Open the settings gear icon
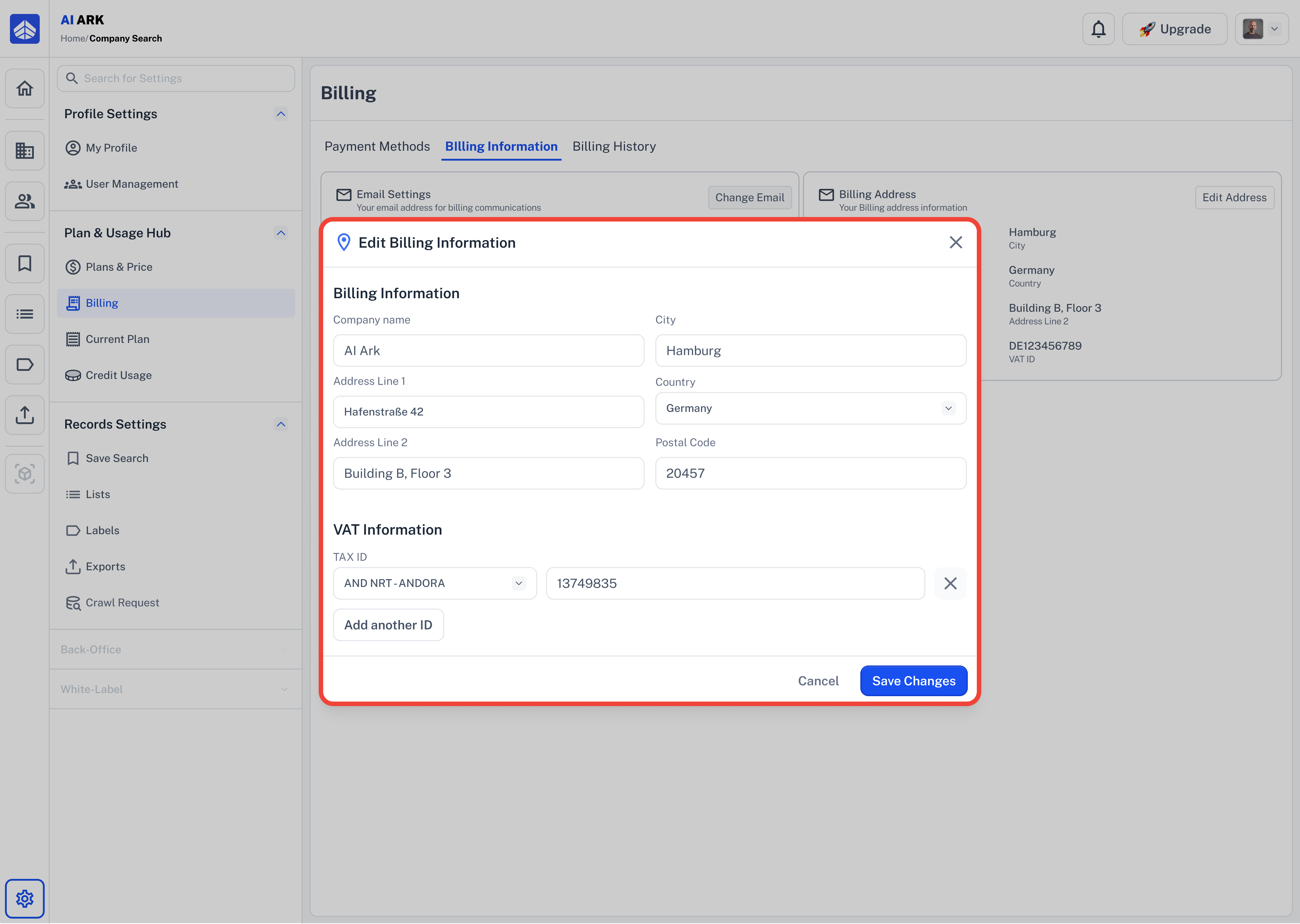The width and height of the screenshot is (1300, 924). [x=24, y=899]
